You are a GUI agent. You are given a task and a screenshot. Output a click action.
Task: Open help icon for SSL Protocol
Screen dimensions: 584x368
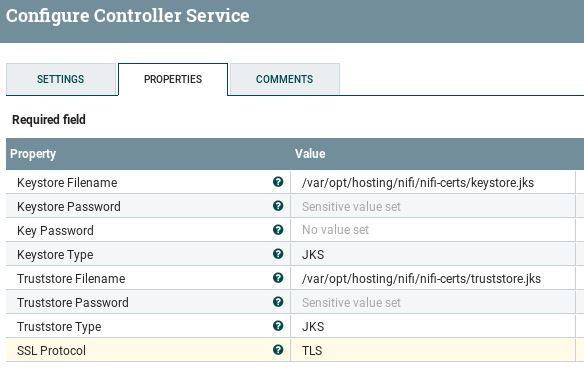tap(278, 350)
